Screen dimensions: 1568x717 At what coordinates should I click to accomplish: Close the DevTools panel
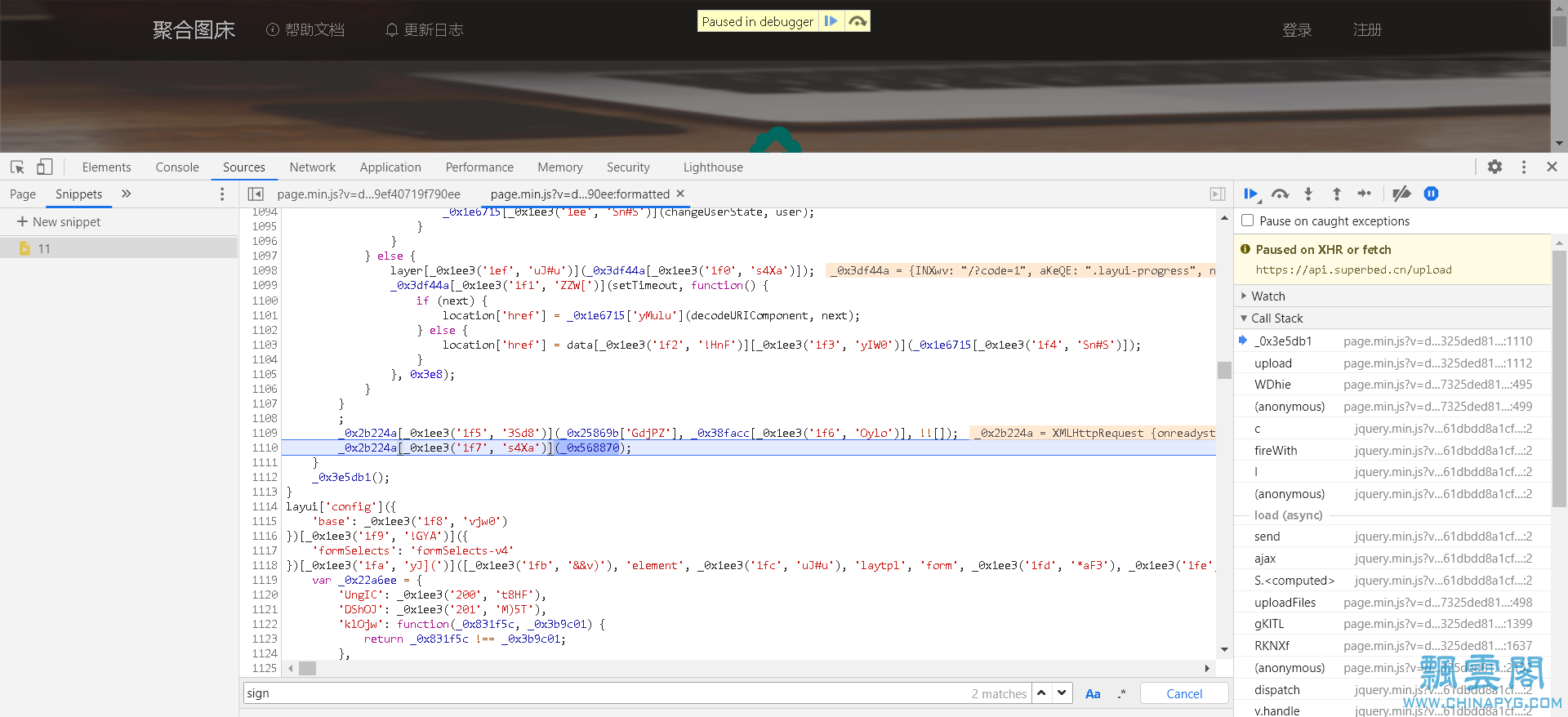(1552, 167)
